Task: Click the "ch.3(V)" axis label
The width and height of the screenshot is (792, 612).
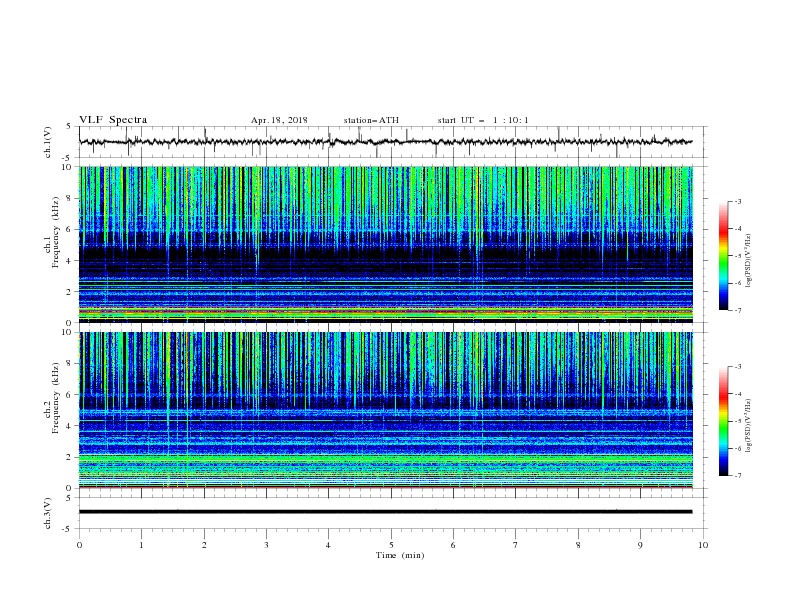Action: click(47, 513)
